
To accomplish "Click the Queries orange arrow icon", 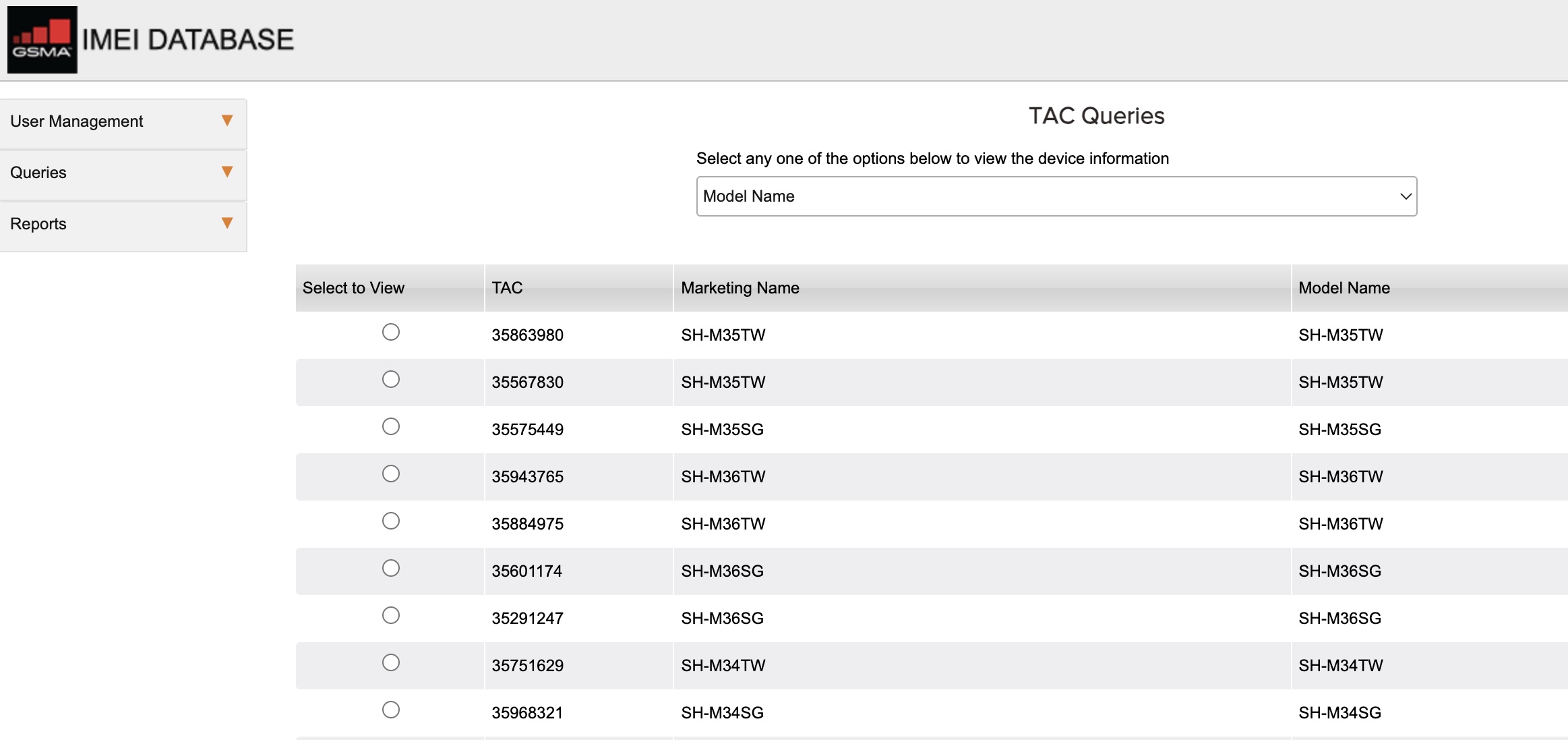I will point(227,172).
